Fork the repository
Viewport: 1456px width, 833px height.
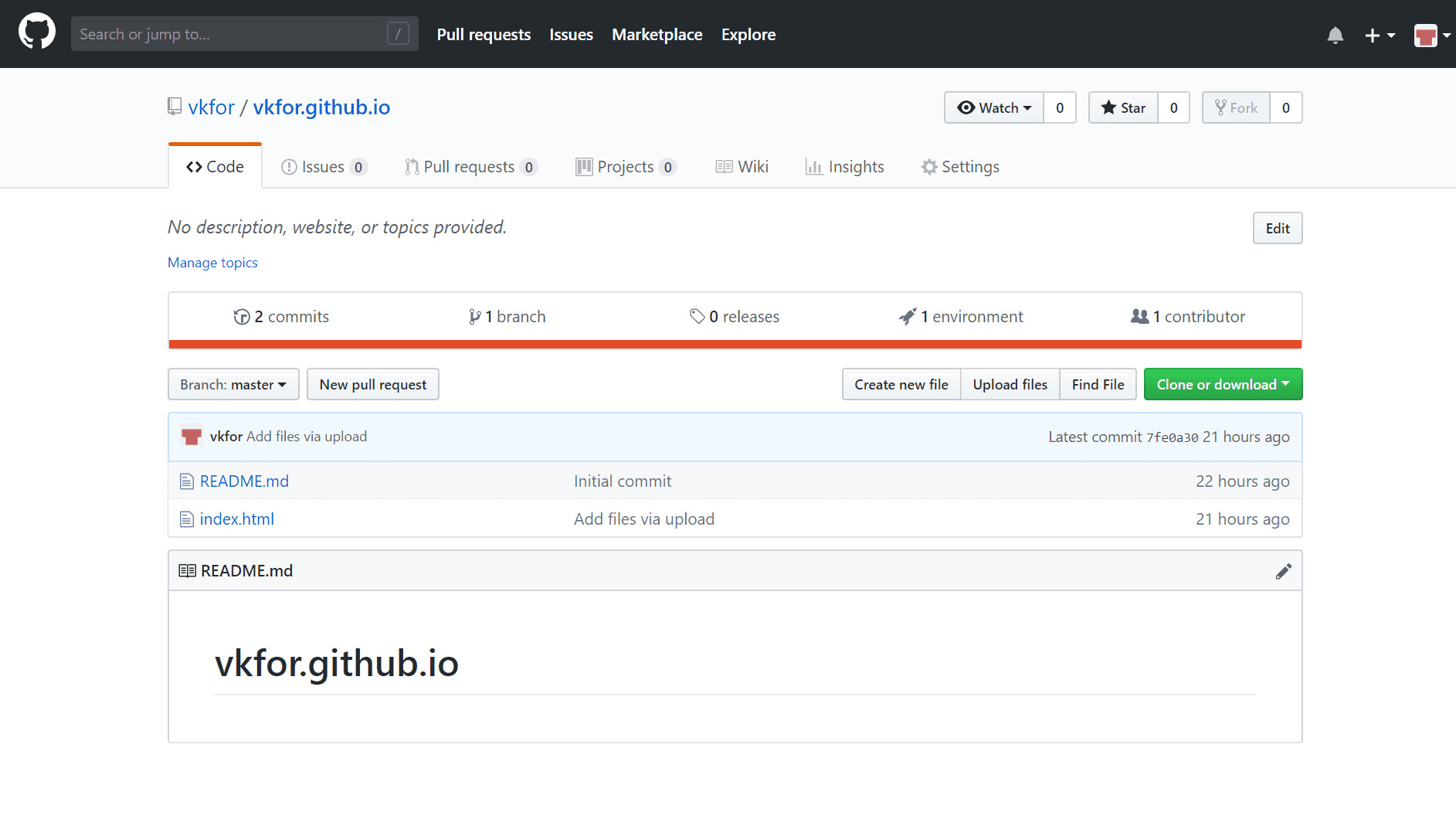coord(1236,107)
